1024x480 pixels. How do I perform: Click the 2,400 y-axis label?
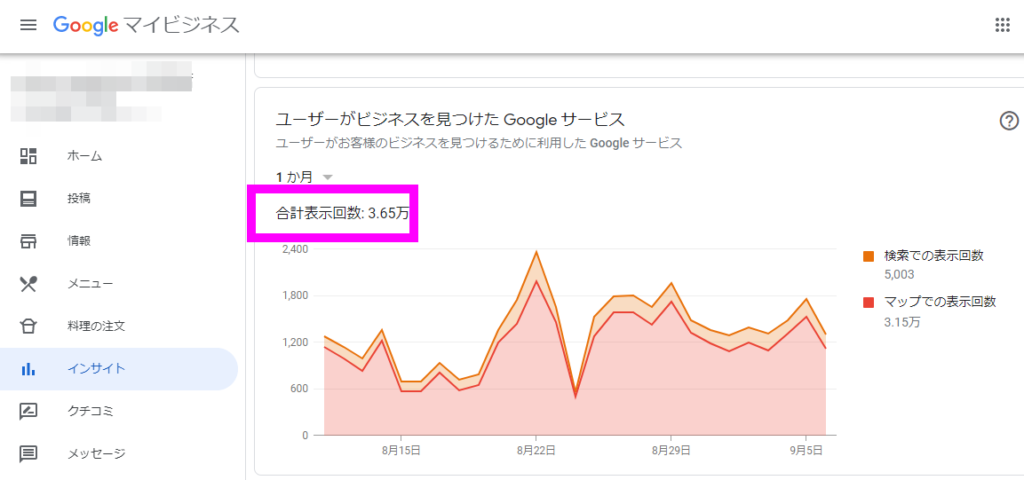[x=294, y=249]
